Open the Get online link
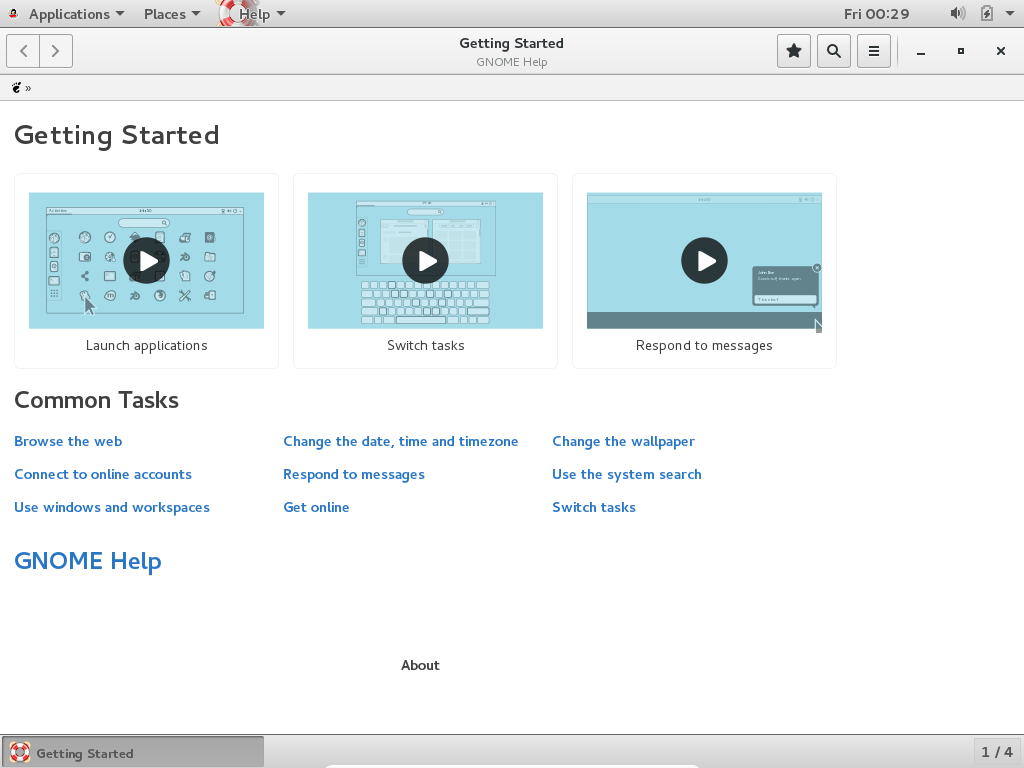This screenshot has height=768, width=1024. [316, 507]
